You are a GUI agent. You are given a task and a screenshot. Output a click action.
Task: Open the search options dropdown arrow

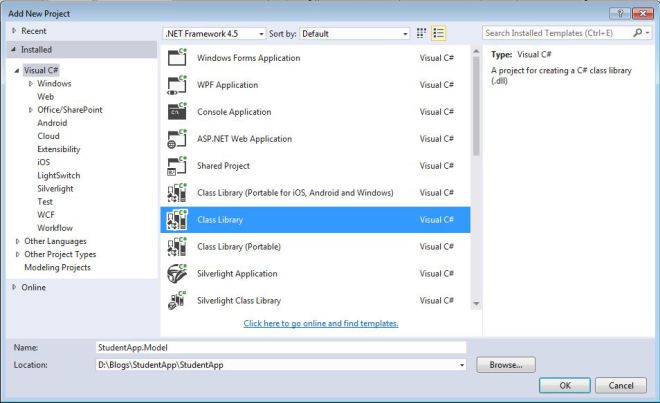[648, 33]
